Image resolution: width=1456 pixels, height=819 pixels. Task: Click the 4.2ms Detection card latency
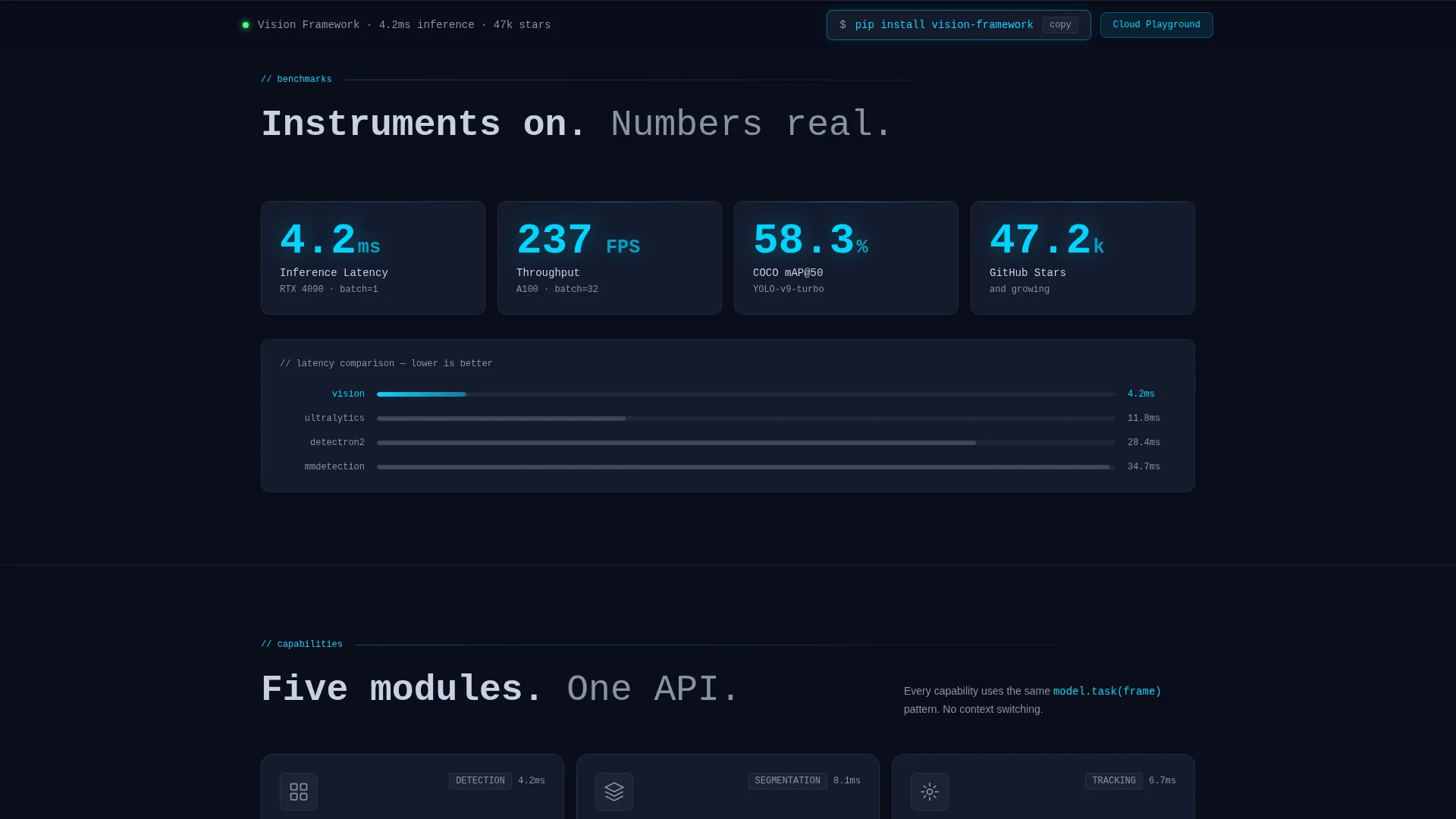pos(532,781)
